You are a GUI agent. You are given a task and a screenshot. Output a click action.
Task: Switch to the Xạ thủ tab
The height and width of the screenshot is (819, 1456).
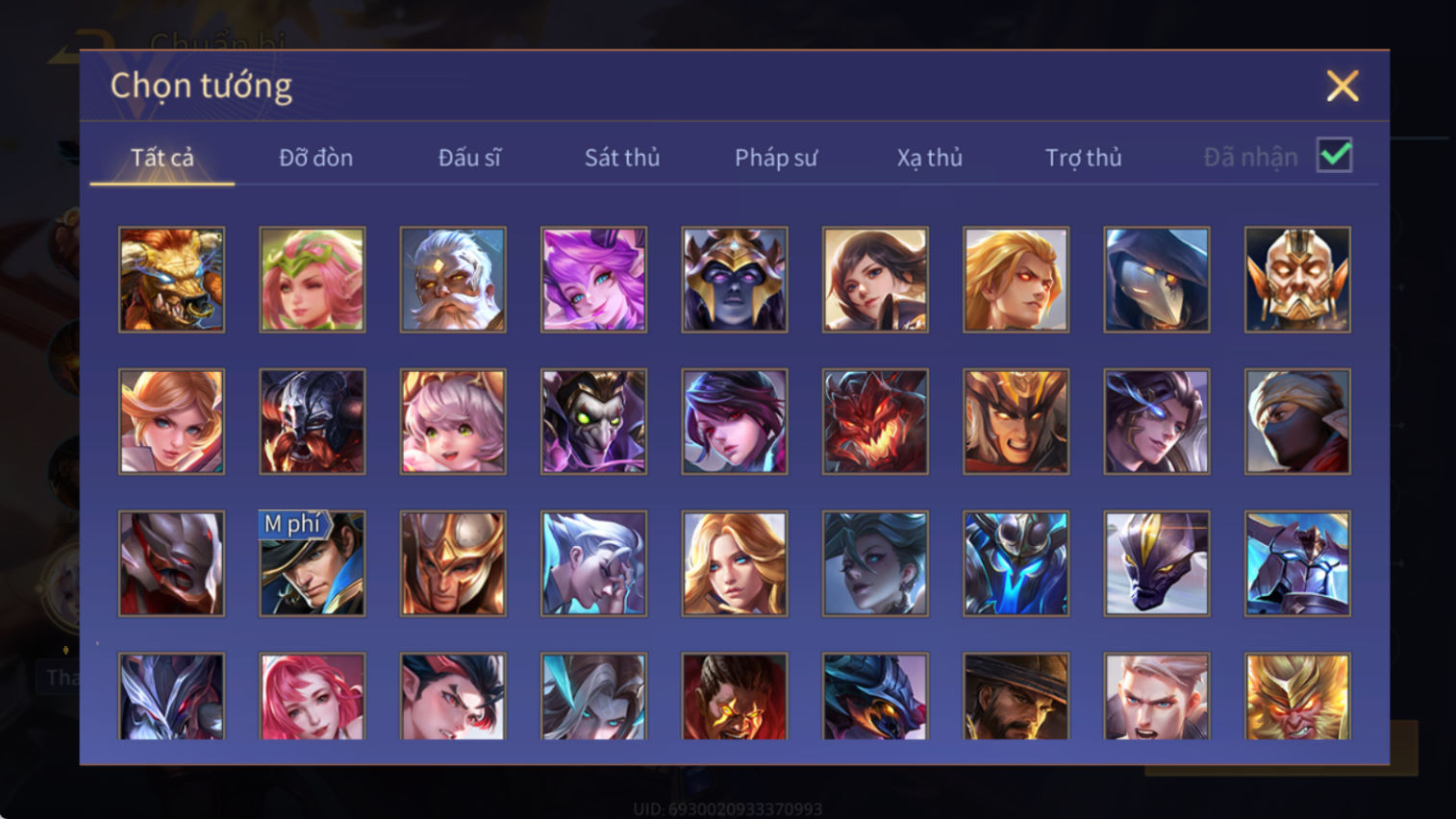tap(930, 158)
